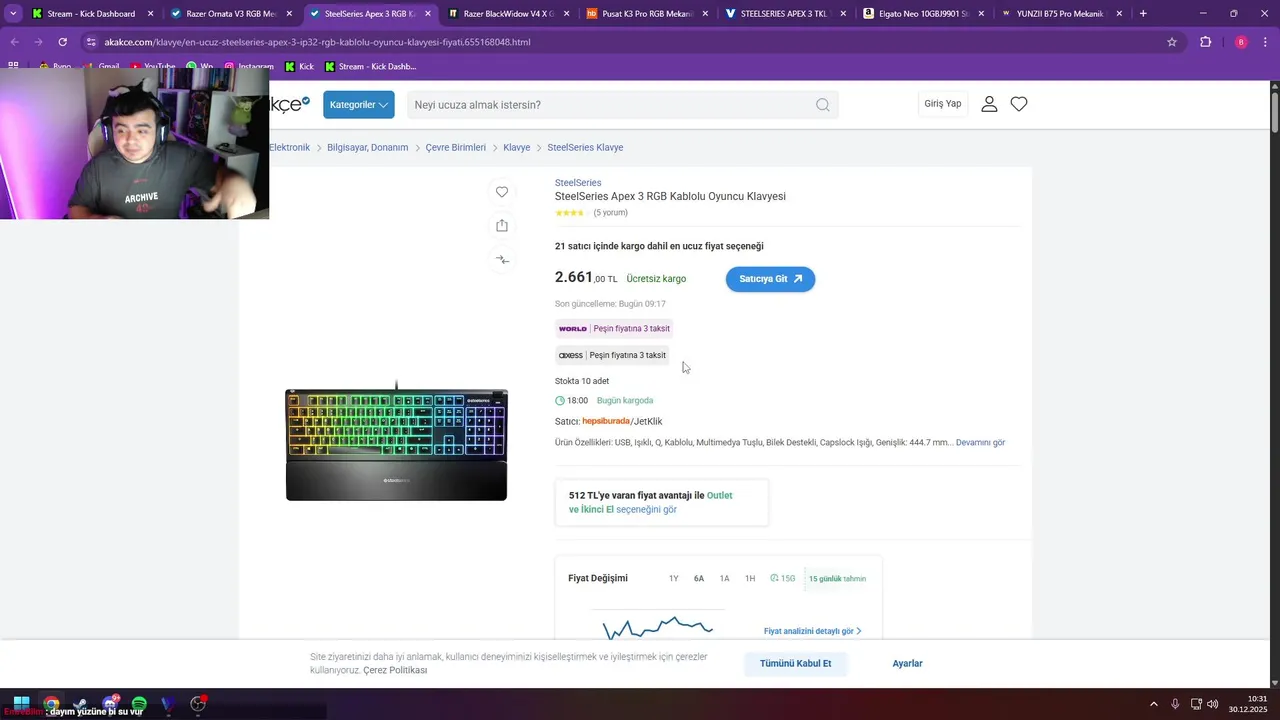Add product to favorites with heart icon
The height and width of the screenshot is (720, 1280).
[502, 192]
